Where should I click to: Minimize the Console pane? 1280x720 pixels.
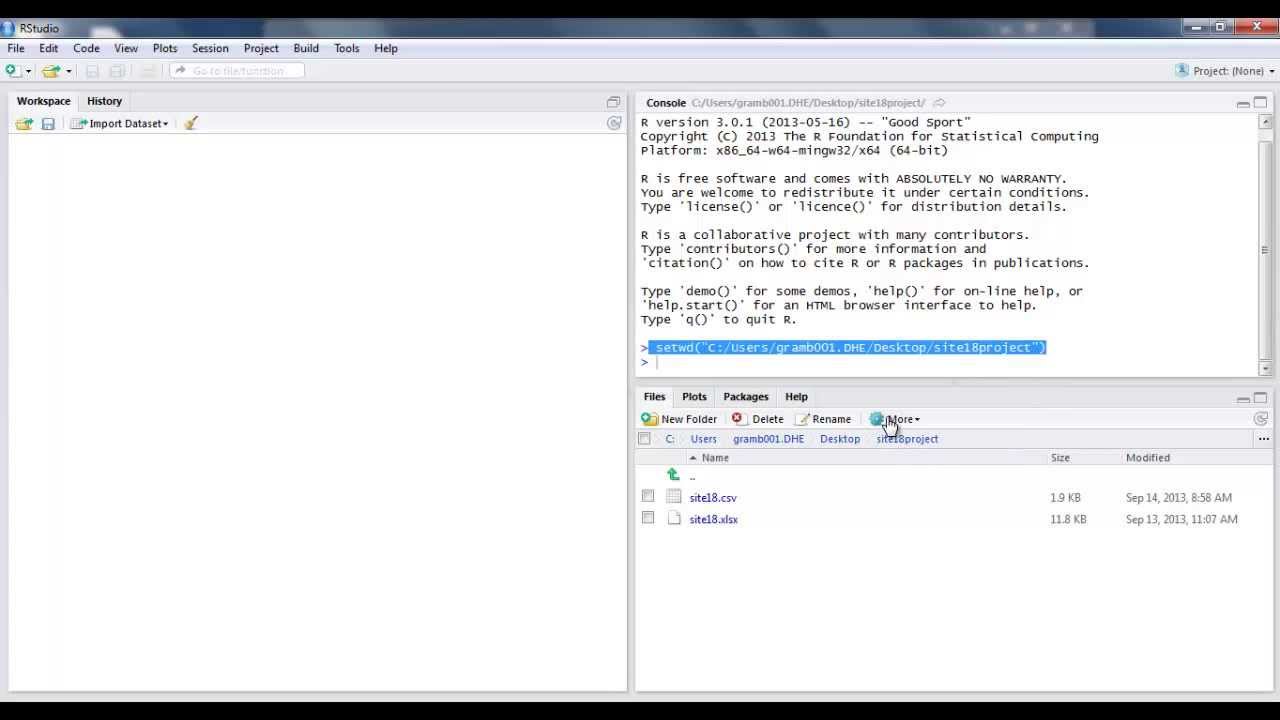[x=1243, y=103]
